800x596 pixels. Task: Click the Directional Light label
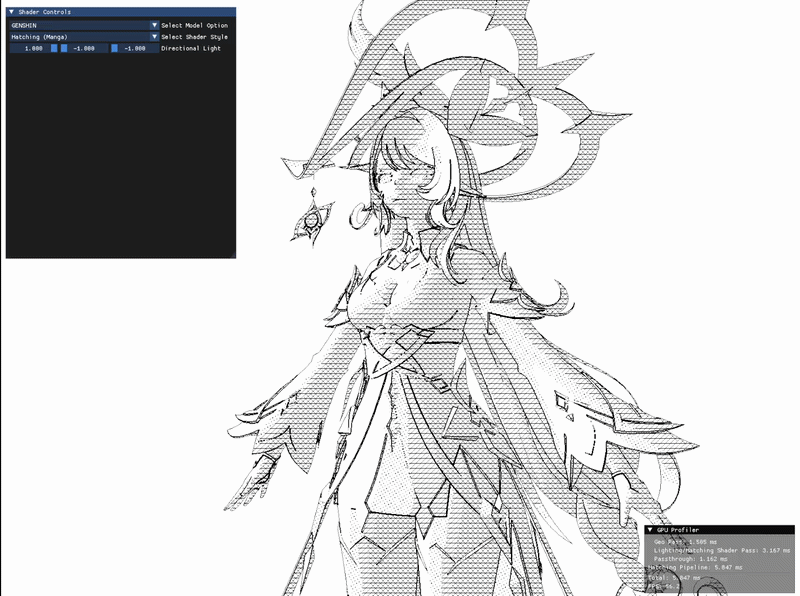[191, 48]
